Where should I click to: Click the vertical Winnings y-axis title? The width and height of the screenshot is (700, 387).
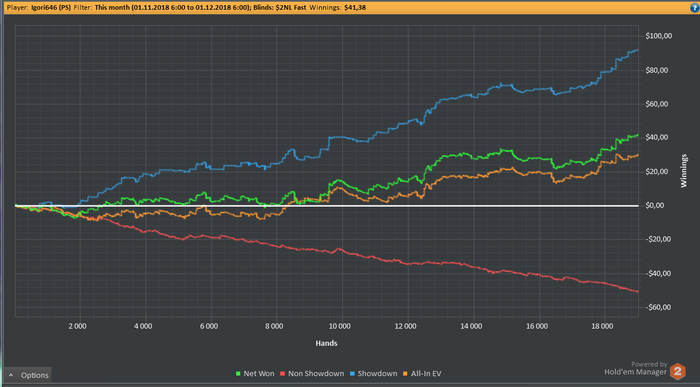point(683,171)
